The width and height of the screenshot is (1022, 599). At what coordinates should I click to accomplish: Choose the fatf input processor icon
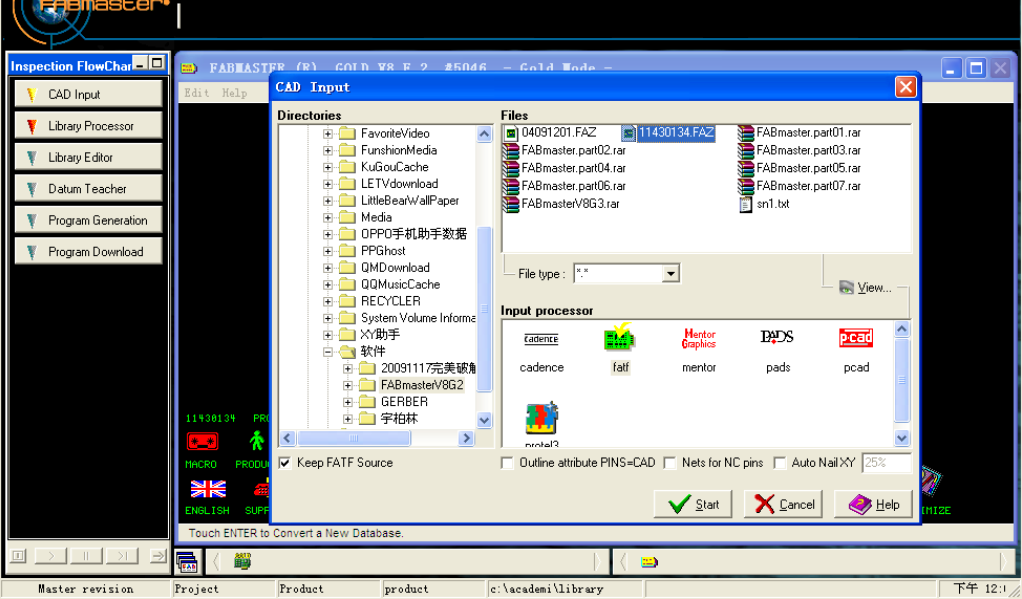(x=619, y=338)
